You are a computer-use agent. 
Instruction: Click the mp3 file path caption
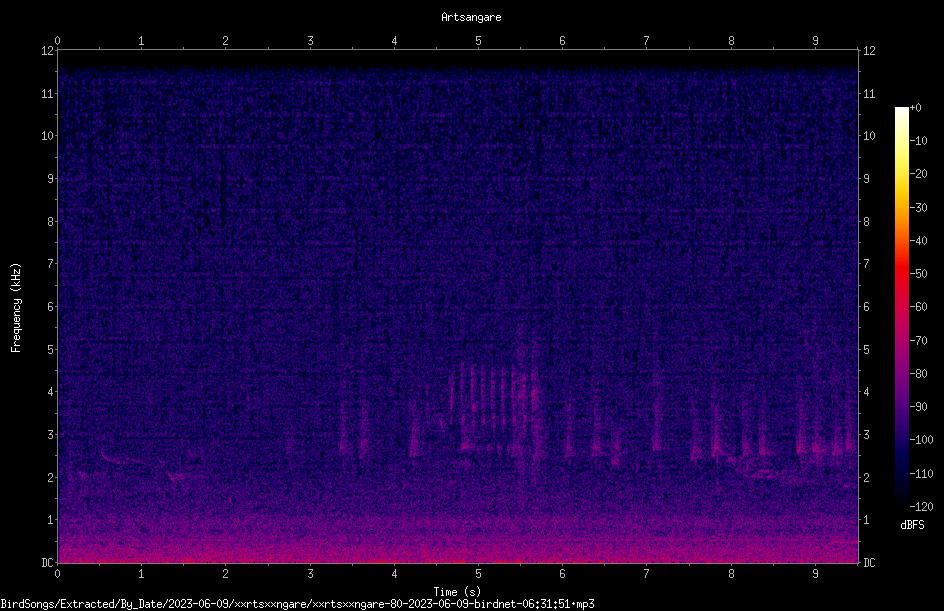click(x=297, y=604)
